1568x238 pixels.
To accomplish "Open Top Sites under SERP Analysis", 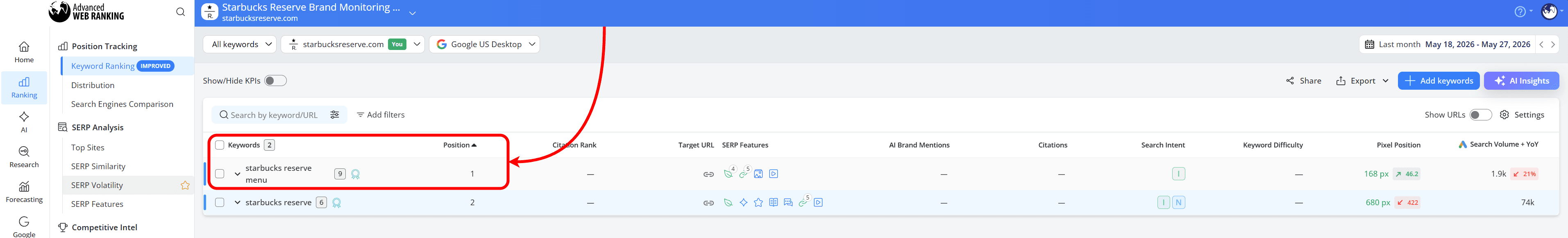I will tap(88, 147).
